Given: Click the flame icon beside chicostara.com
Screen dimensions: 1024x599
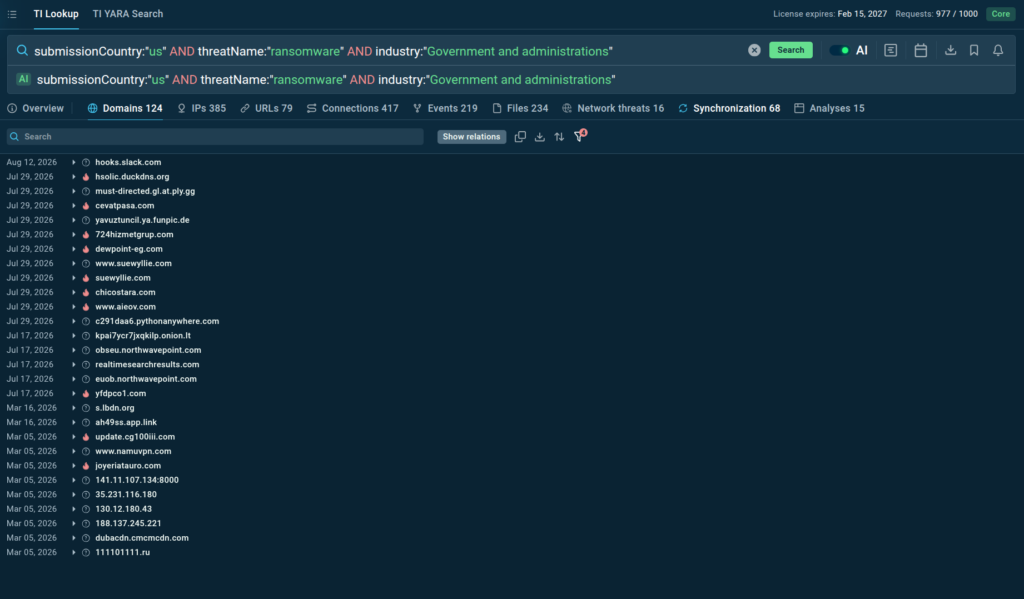Looking at the screenshot, I should coord(86,292).
